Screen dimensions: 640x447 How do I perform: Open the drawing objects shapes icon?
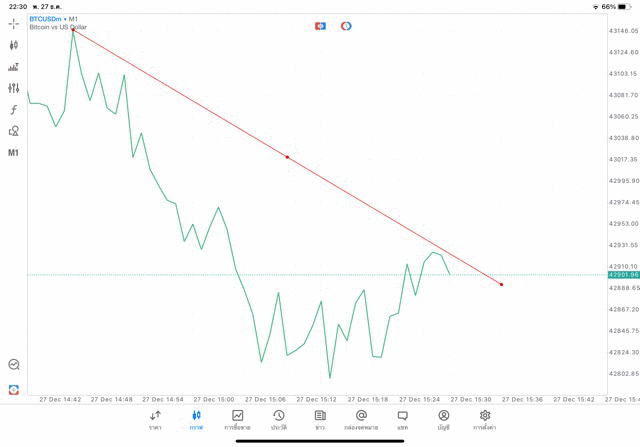13,131
